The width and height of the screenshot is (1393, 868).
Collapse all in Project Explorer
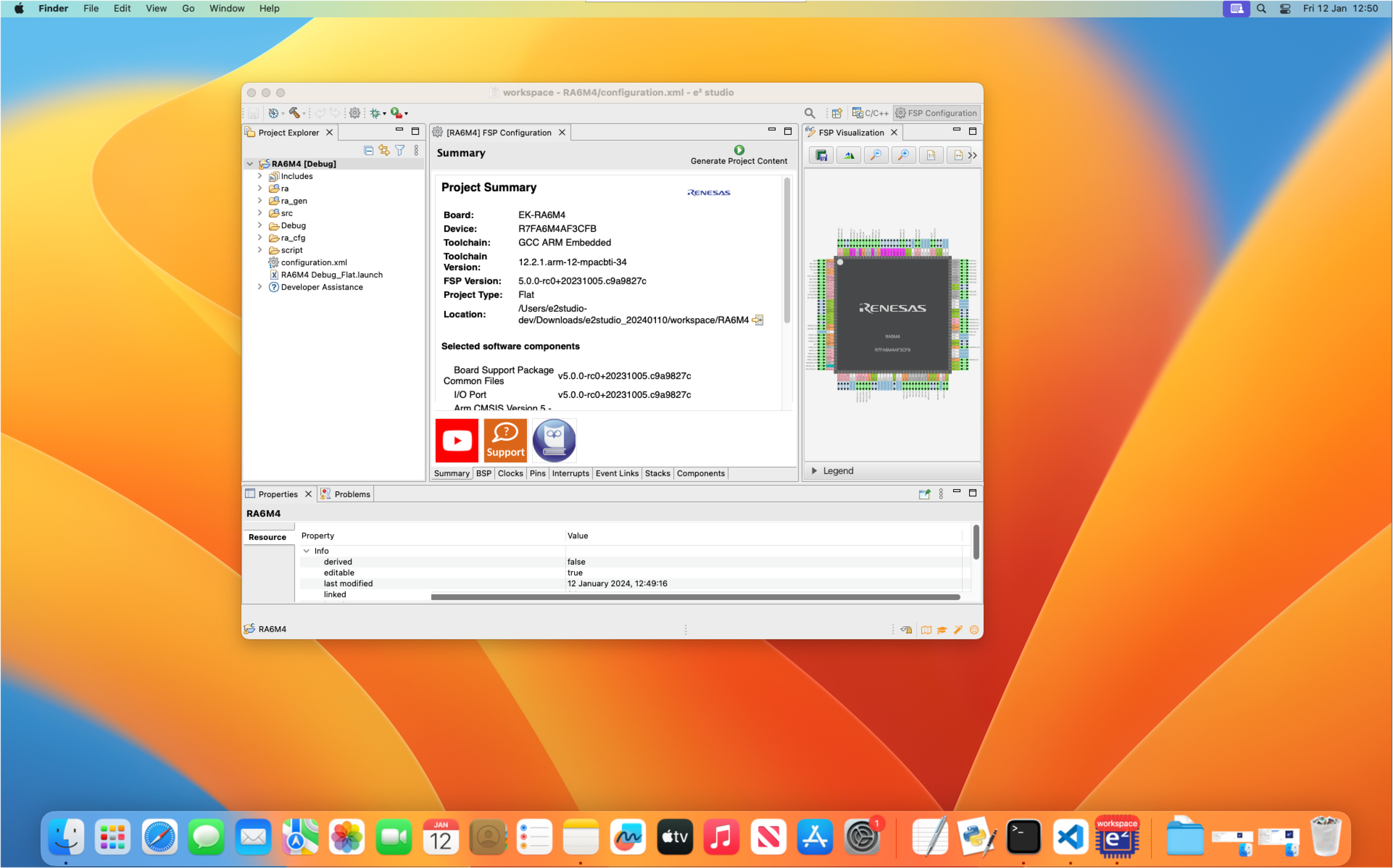[x=369, y=151]
